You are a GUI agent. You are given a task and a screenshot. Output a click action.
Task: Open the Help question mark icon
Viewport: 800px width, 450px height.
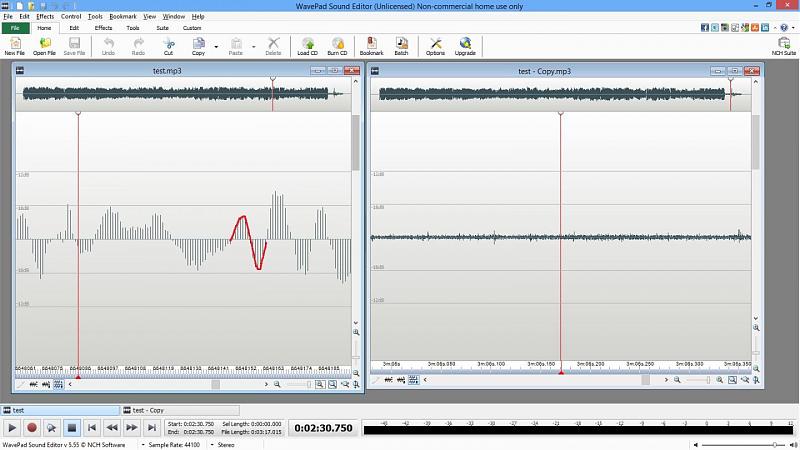pos(784,28)
